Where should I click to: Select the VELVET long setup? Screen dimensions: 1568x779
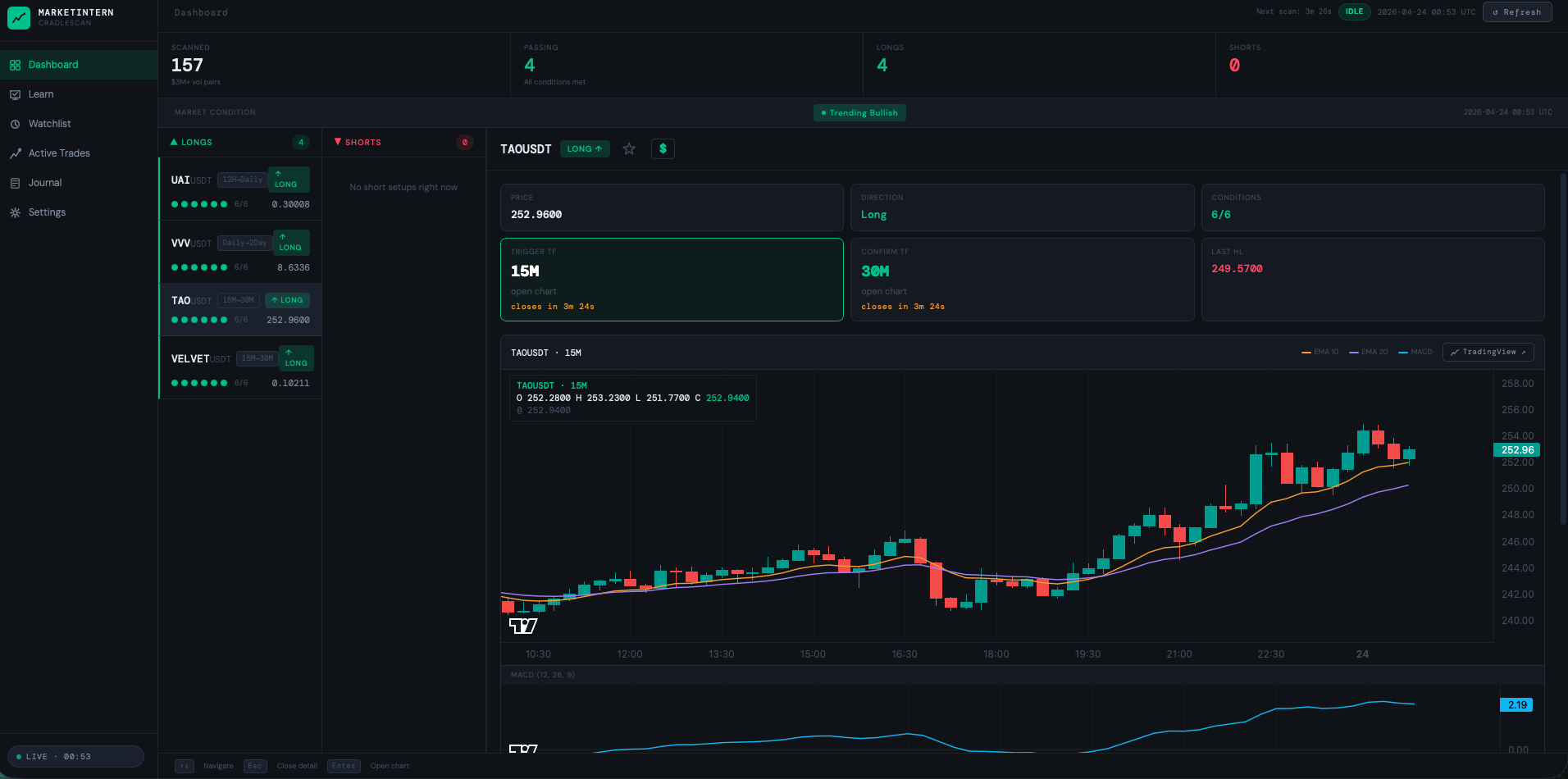point(239,368)
